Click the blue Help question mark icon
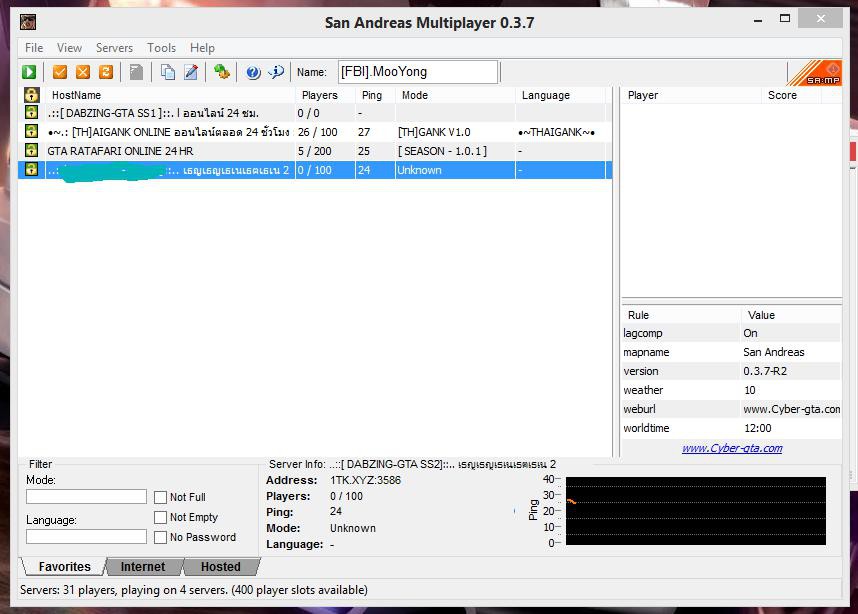 [253, 72]
